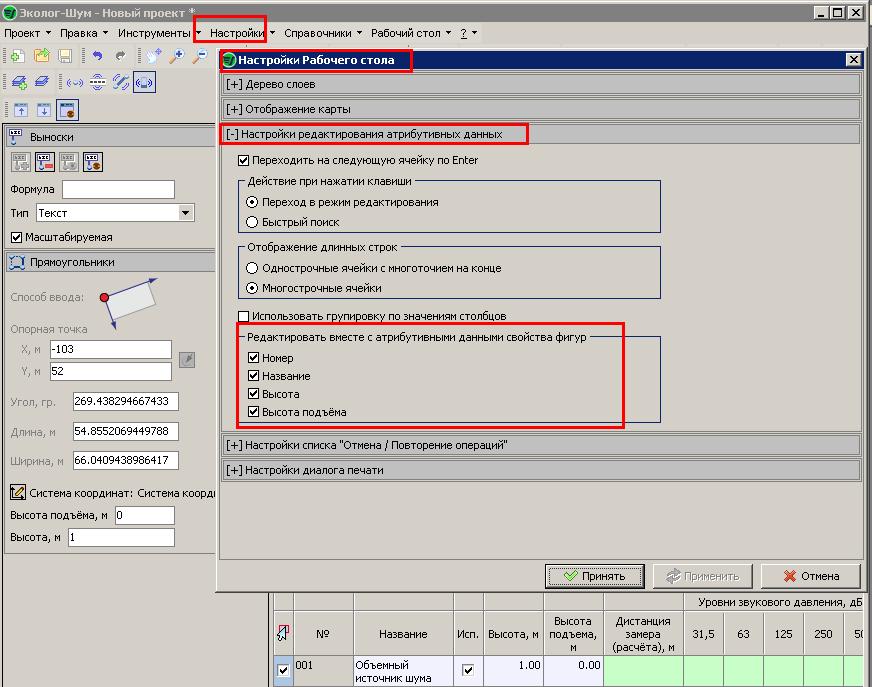Screen dimensions: 872x687
Task: Select the 'Быстрый поиск' radio button
Action: [x=253, y=222]
